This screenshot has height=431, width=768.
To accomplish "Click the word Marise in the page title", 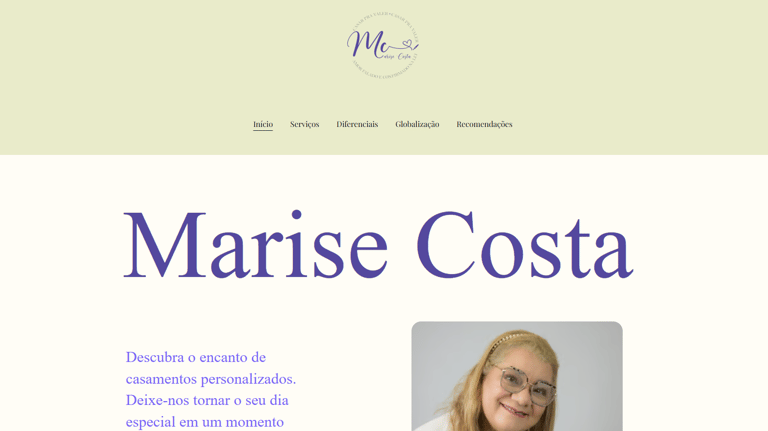I will tap(256, 245).
